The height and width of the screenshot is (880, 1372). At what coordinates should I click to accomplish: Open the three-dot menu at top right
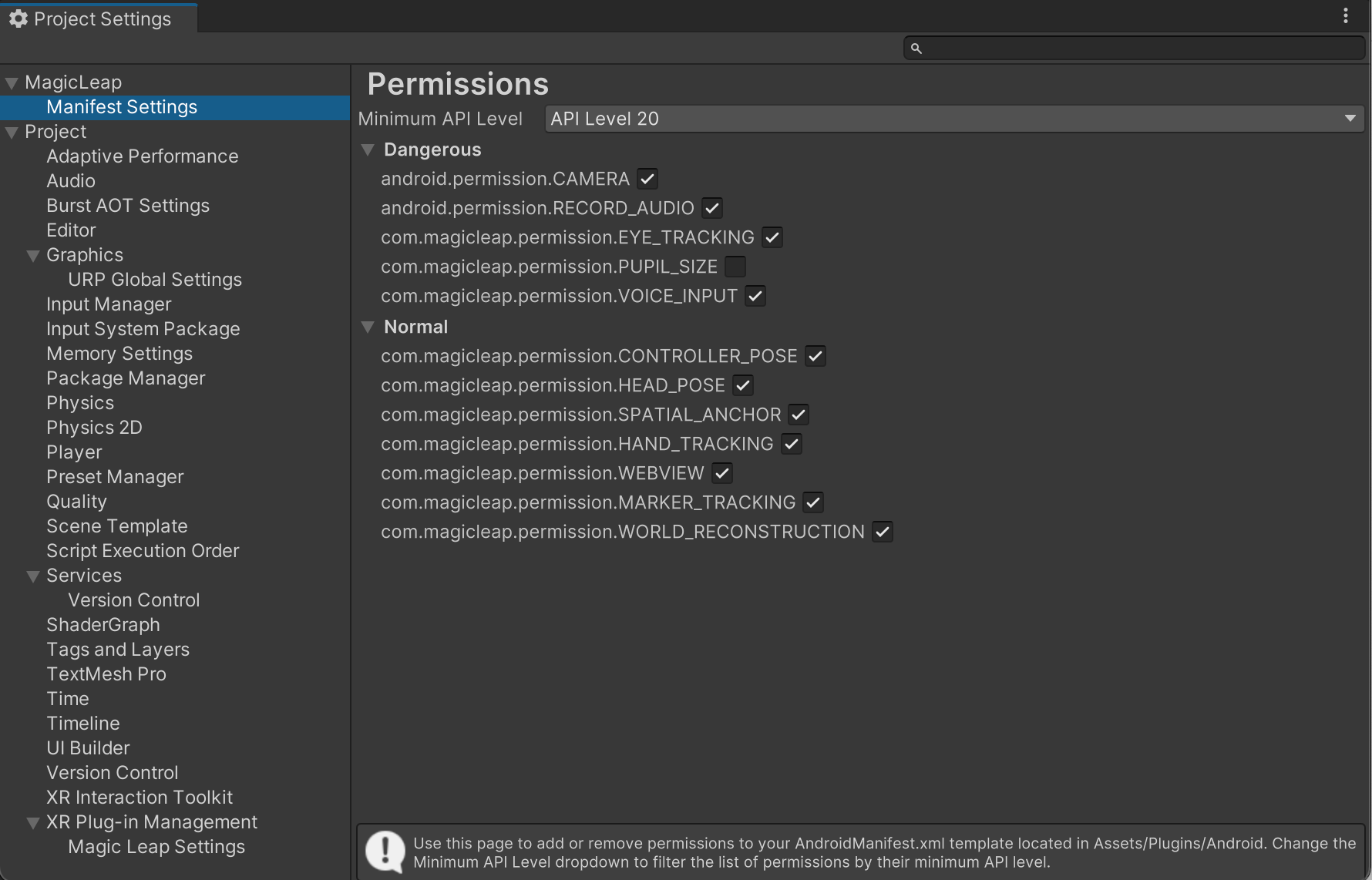point(1345,15)
